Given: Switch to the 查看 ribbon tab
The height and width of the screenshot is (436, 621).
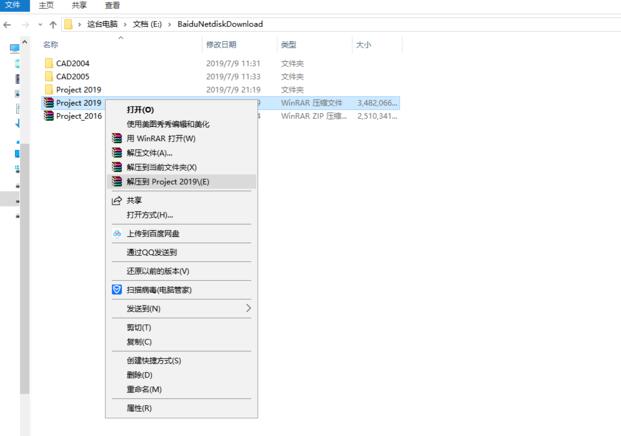Looking at the screenshot, I should tap(112, 6).
